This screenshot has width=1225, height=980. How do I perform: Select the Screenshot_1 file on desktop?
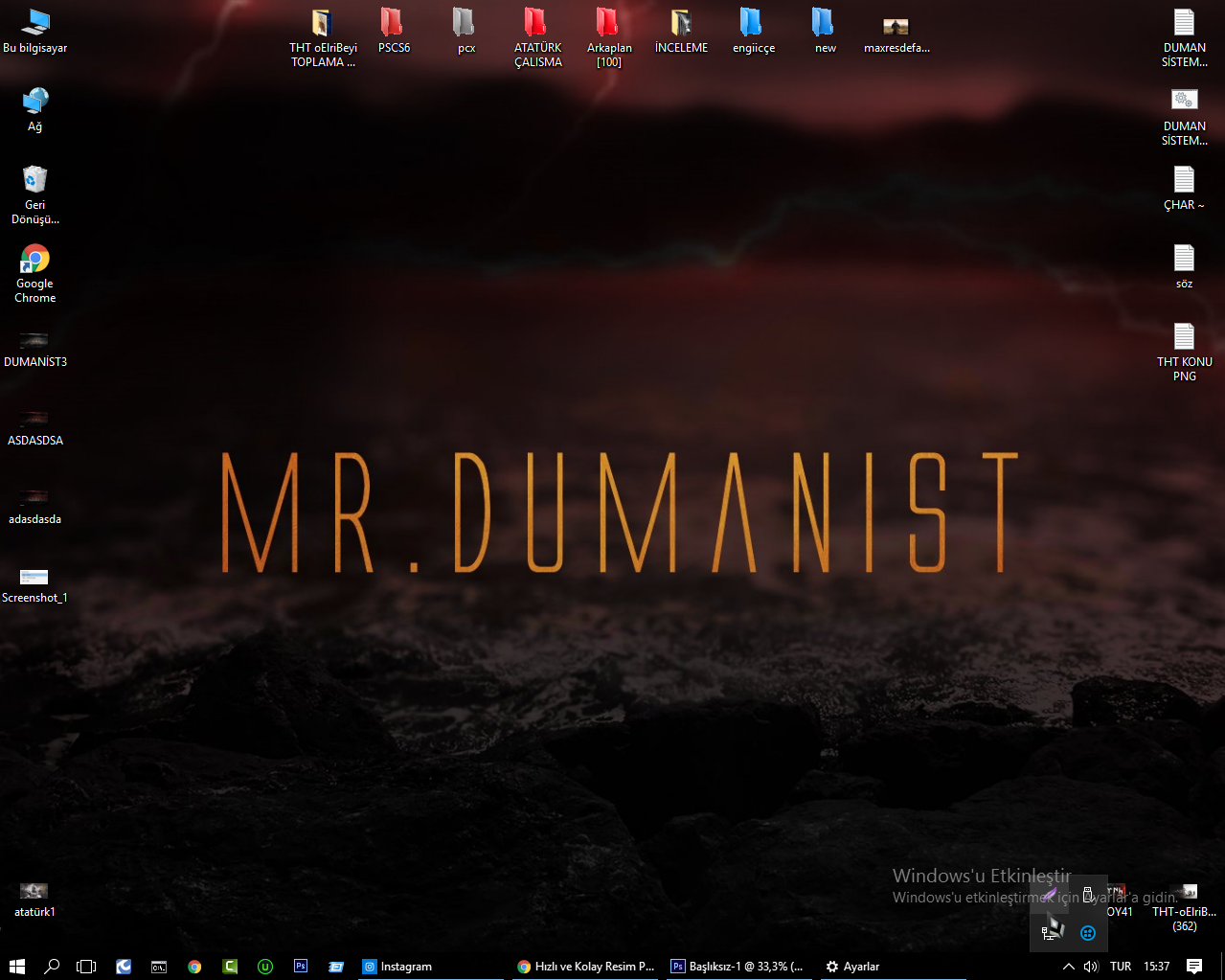click(x=35, y=584)
